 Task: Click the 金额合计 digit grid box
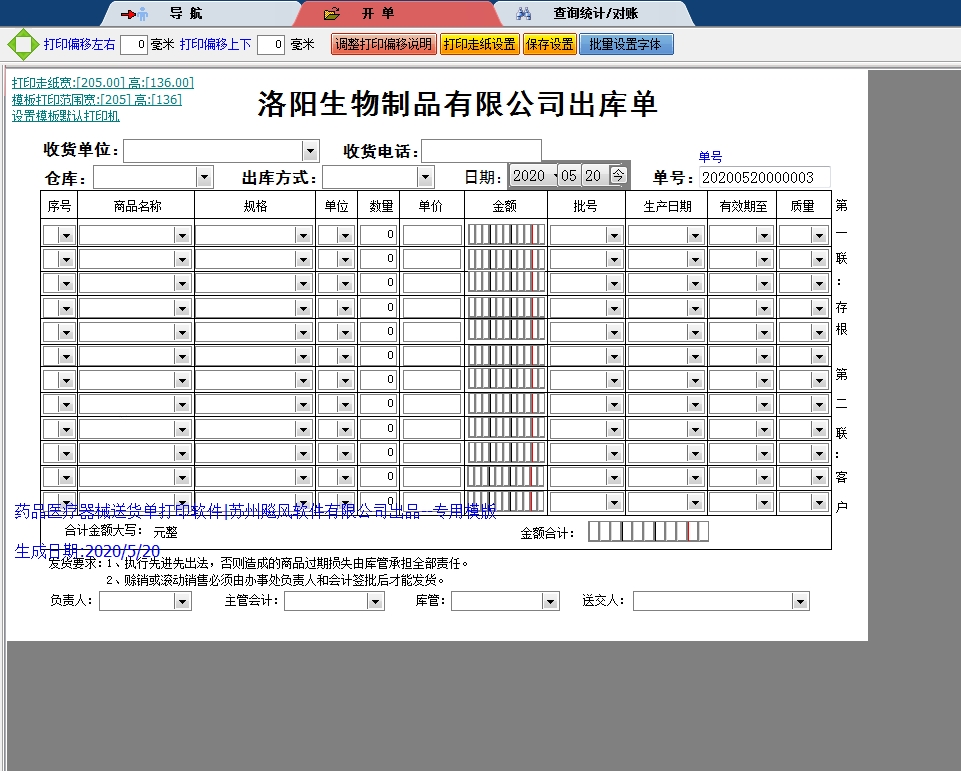pos(648,532)
